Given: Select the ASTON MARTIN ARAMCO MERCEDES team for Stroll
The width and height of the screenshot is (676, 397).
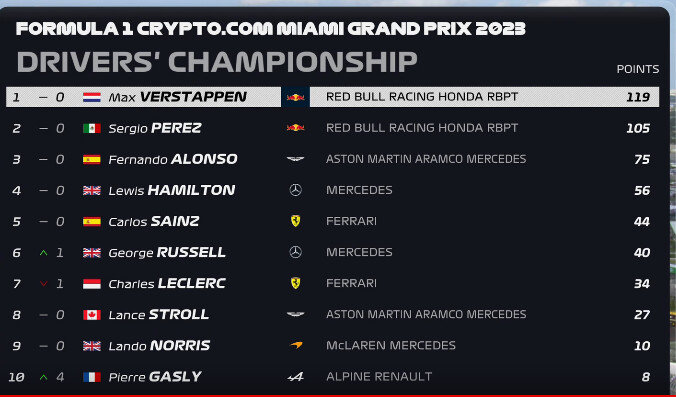Looking at the screenshot, I should (x=426, y=314).
